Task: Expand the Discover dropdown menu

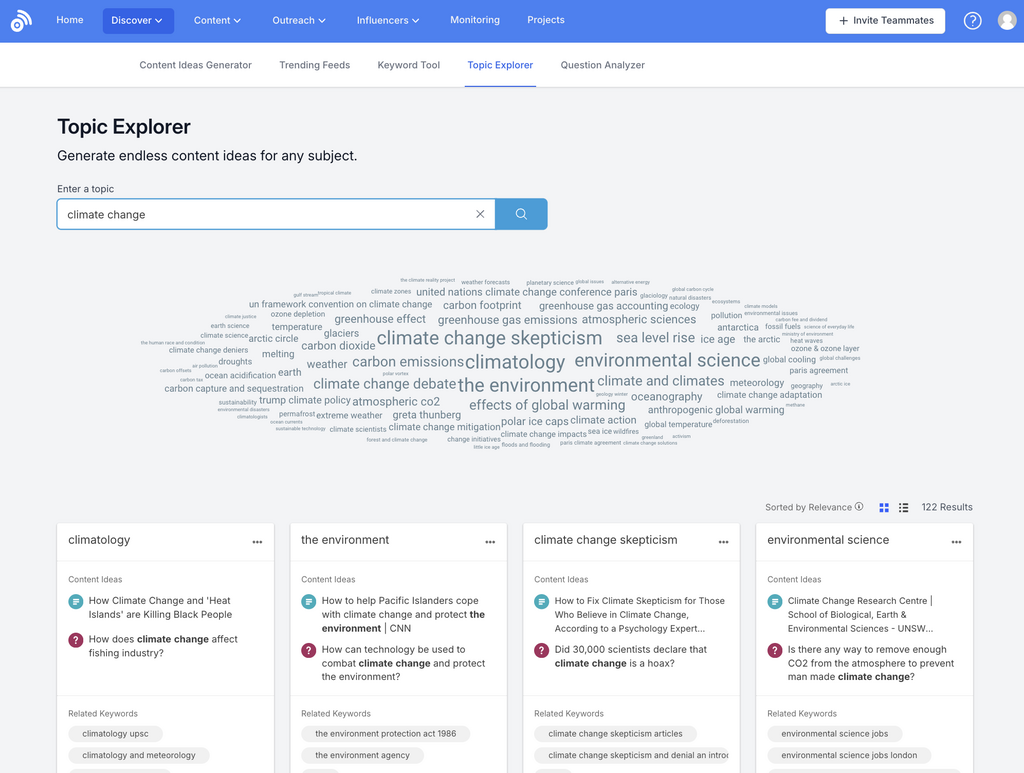Action: coord(138,21)
